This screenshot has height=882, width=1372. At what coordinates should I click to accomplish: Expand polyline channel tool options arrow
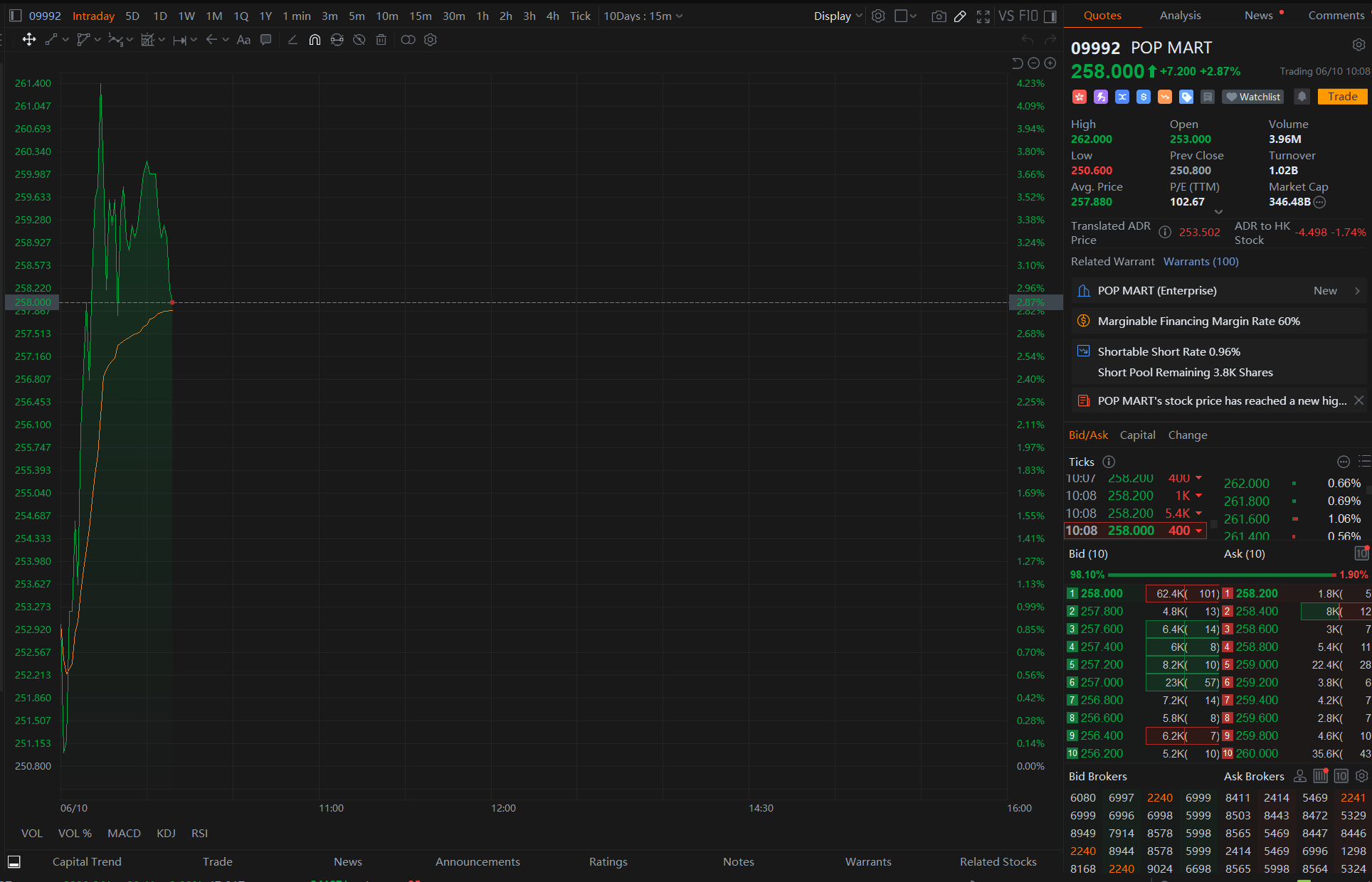coord(98,40)
